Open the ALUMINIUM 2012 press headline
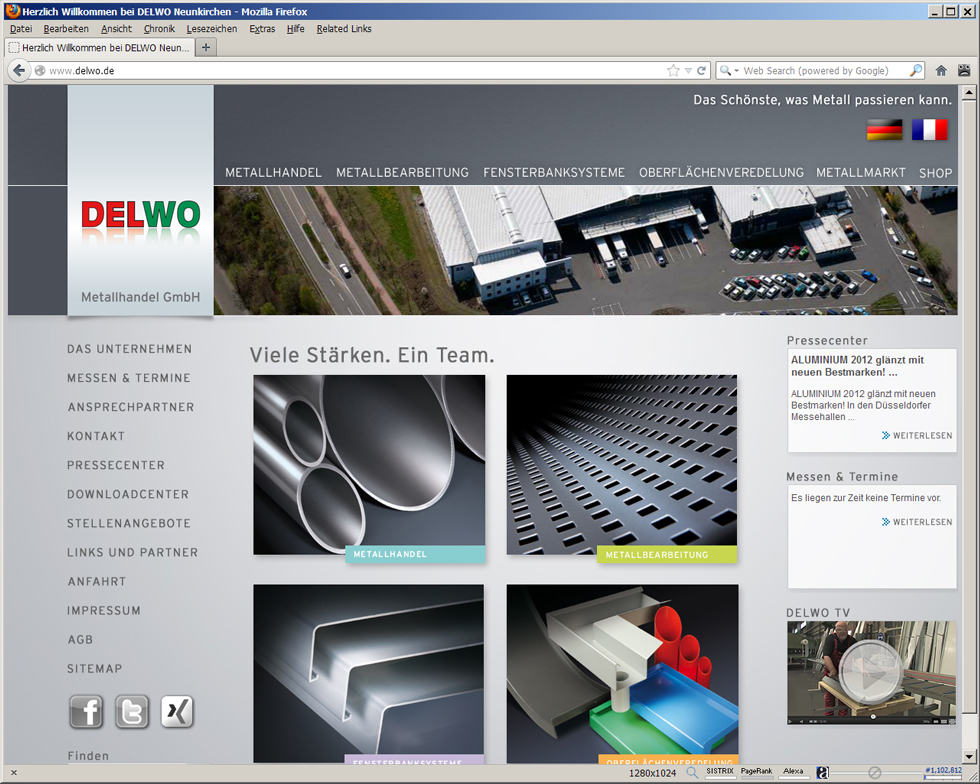Screen dimensions: 980x784 point(857,366)
